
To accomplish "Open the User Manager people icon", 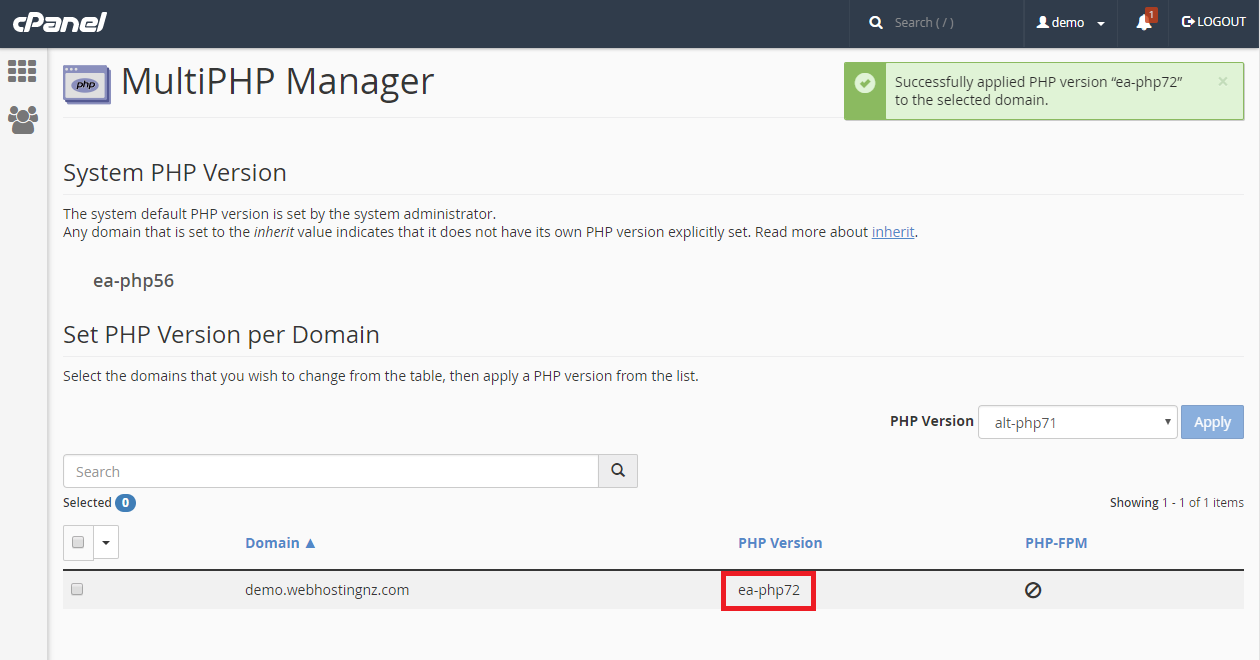I will 22,120.
